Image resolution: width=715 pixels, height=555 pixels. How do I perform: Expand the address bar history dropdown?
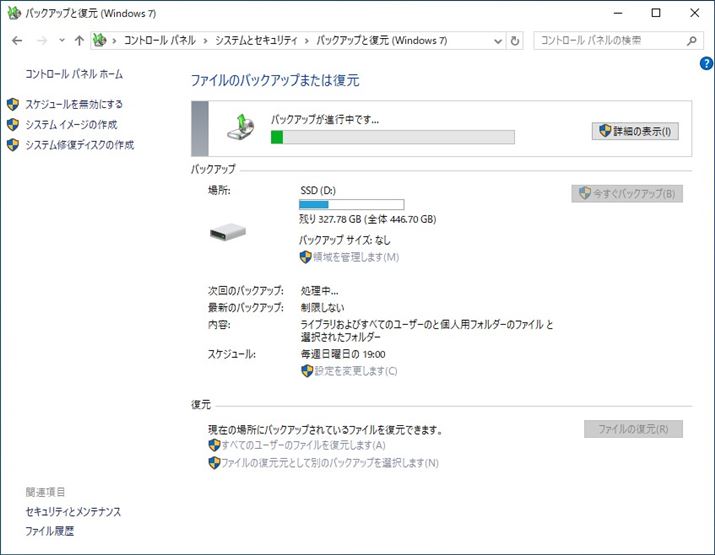click(x=498, y=41)
